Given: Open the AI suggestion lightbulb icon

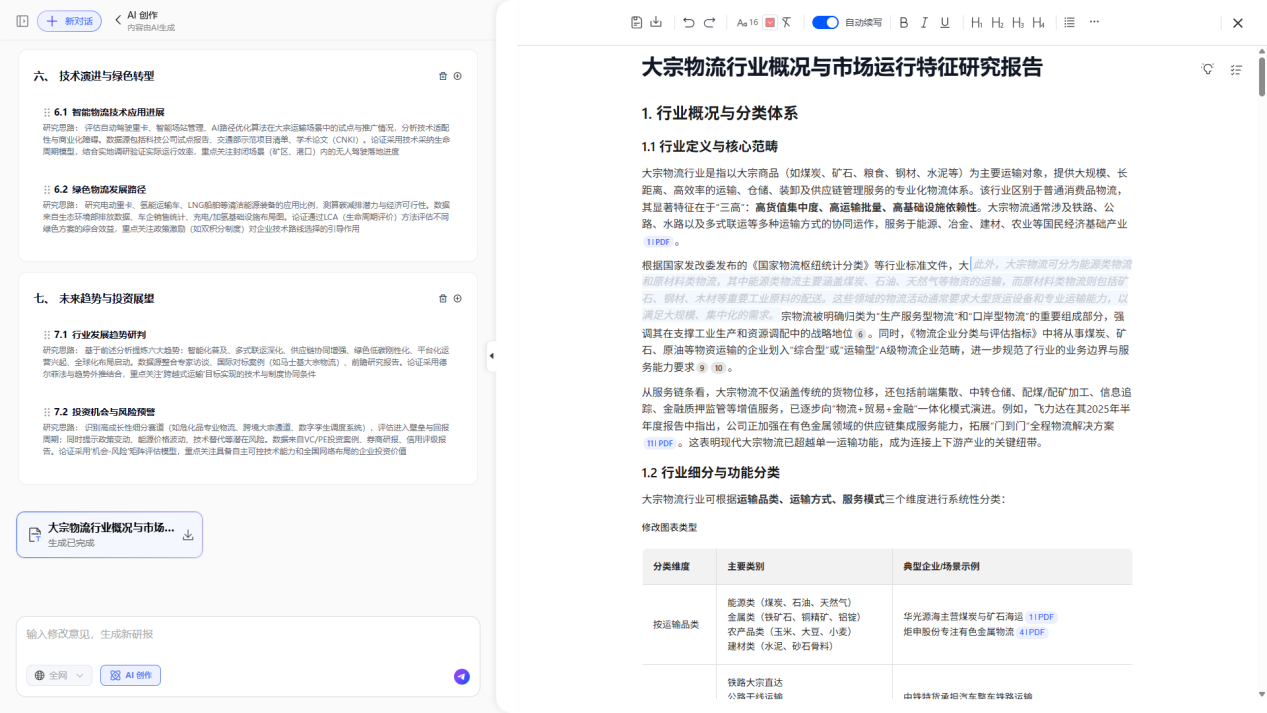Looking at the screenshot, I should coord(1207,70).
